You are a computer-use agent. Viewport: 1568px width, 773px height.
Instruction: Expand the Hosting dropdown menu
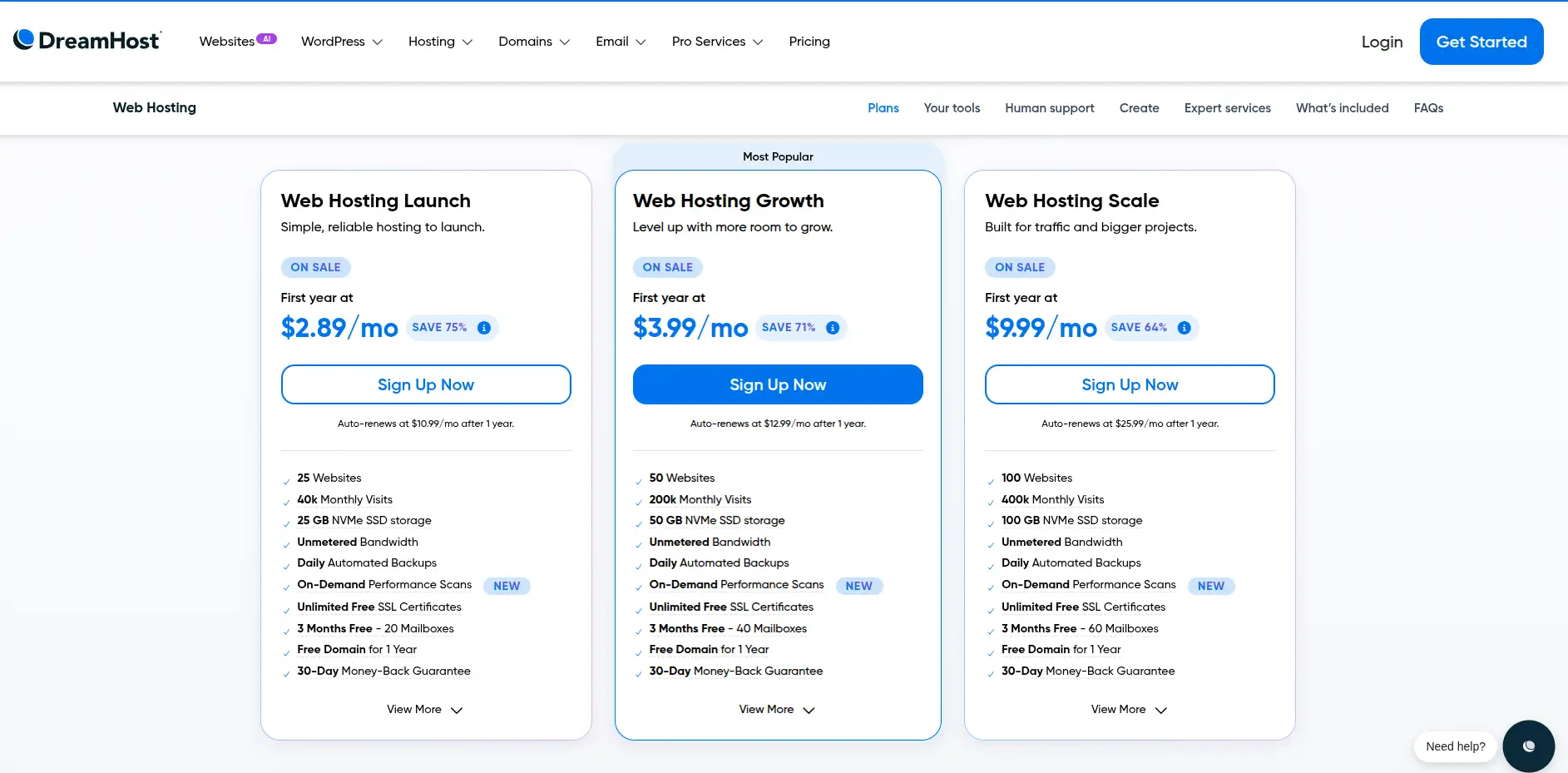(441, 42)
